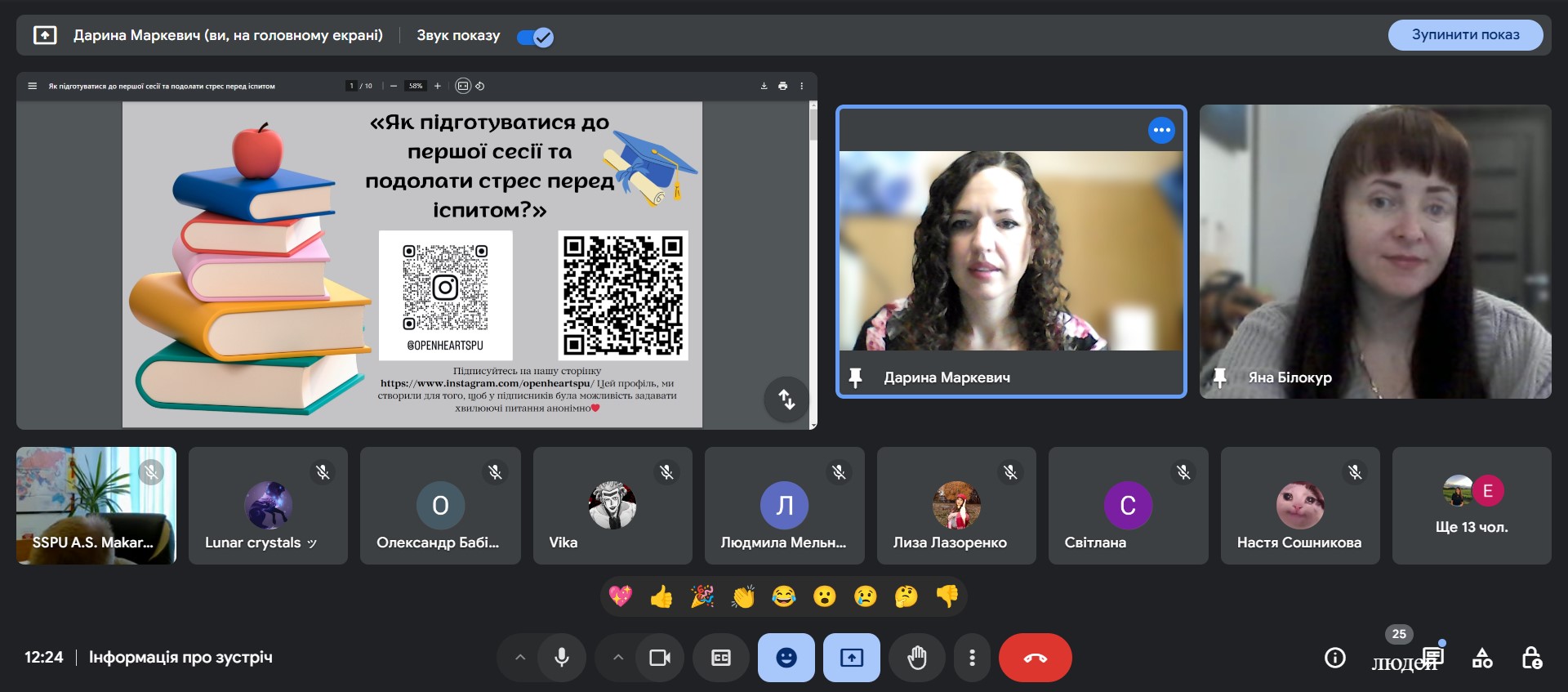
Task: Open the activities shapes icon
Action: (1482, 658)
